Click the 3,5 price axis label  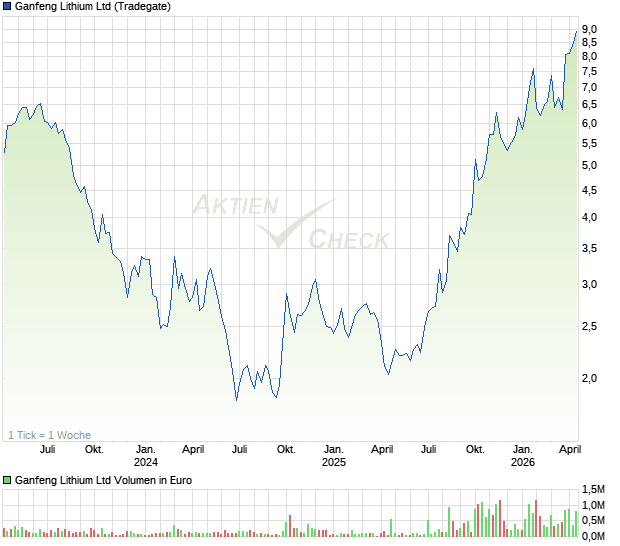pos(589,248)
